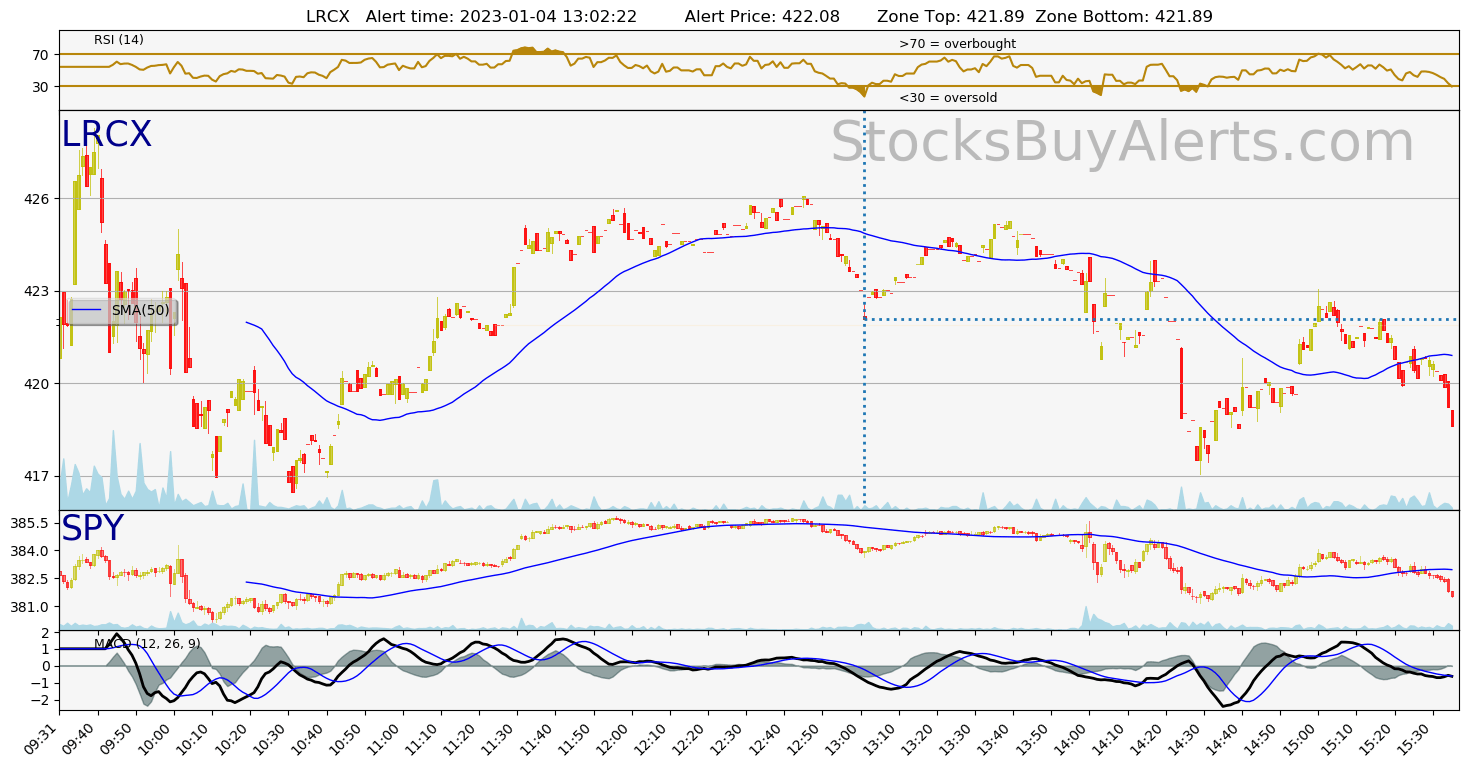Click the 382.5 SPY axis label
Viewport: 1474px width, 768px height.
[30, 579]
